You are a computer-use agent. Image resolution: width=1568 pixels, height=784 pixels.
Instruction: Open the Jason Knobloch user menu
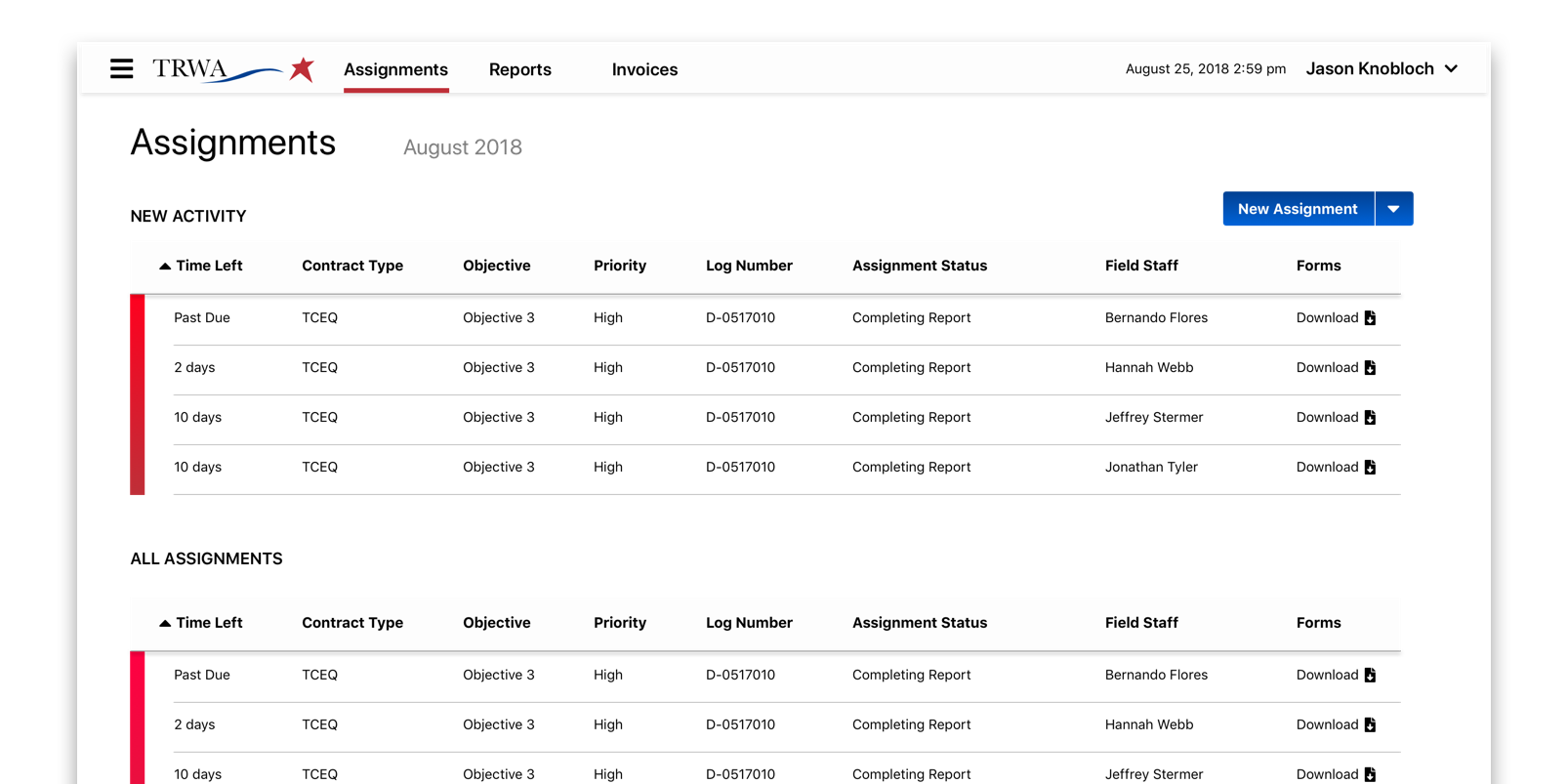point(1382,68)
